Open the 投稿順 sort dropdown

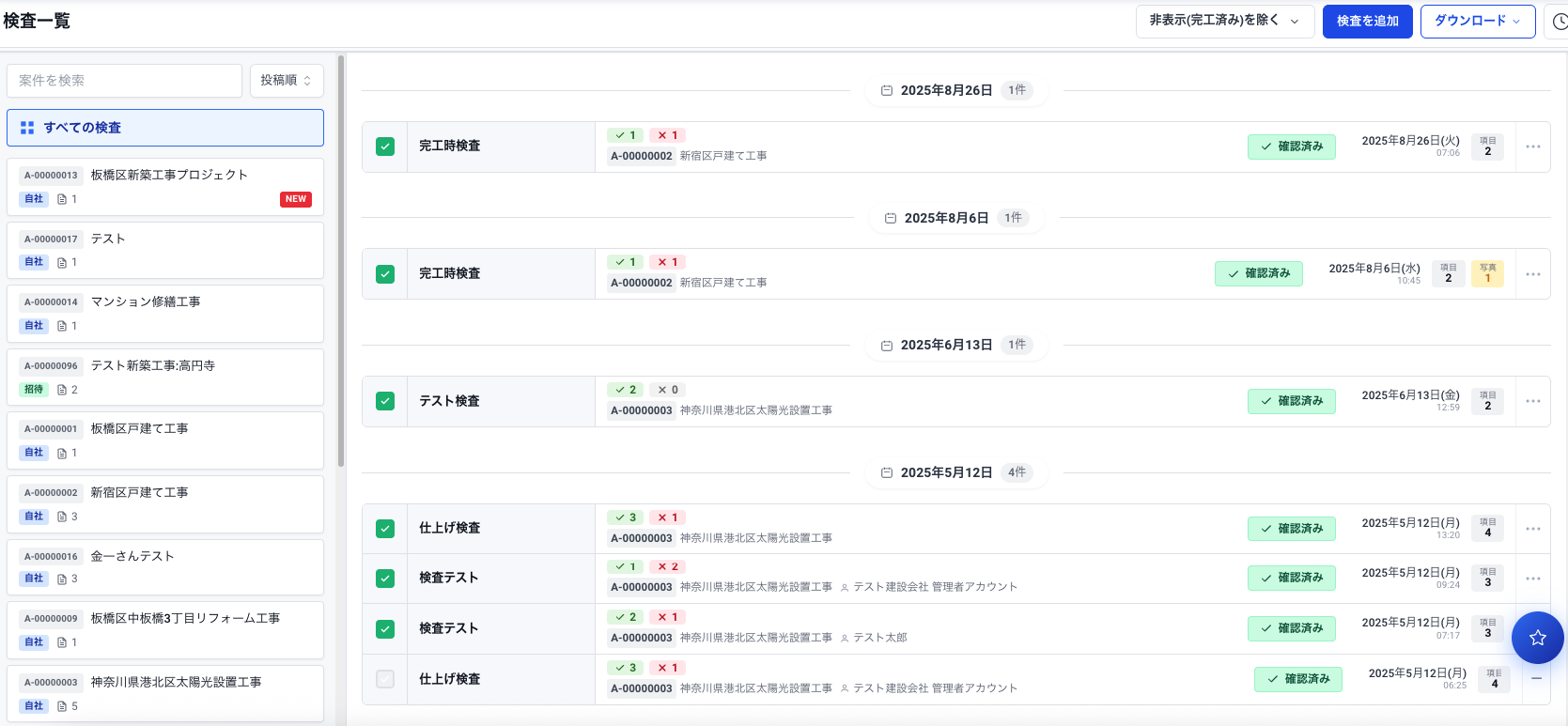[x=286, y=81]
